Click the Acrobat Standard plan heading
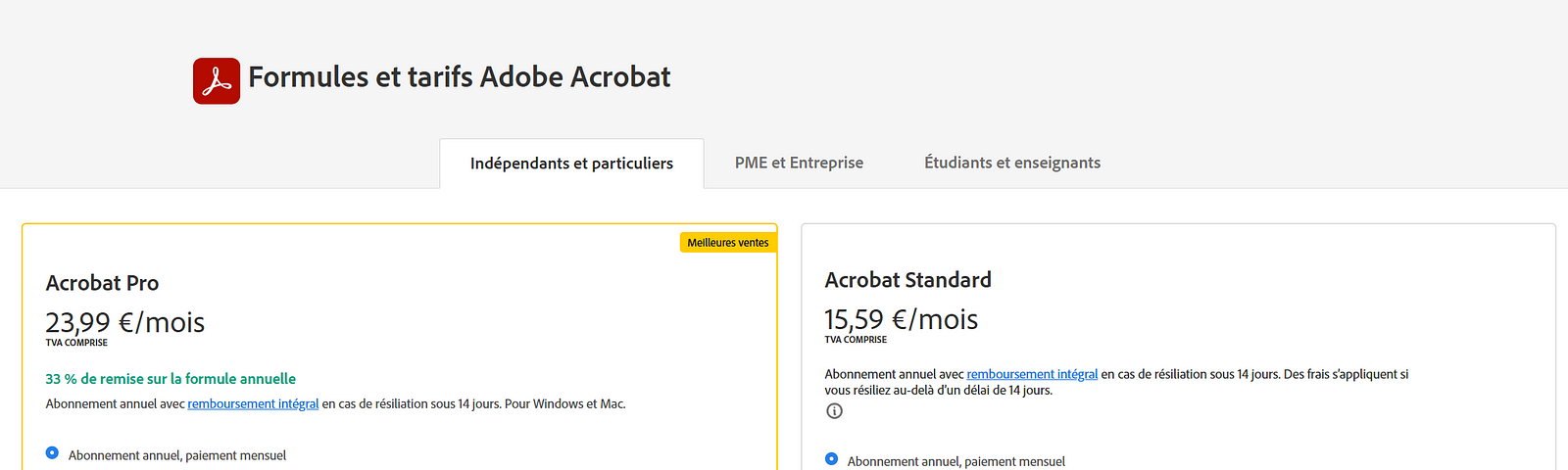1568x470 pixels. [907, 280]
